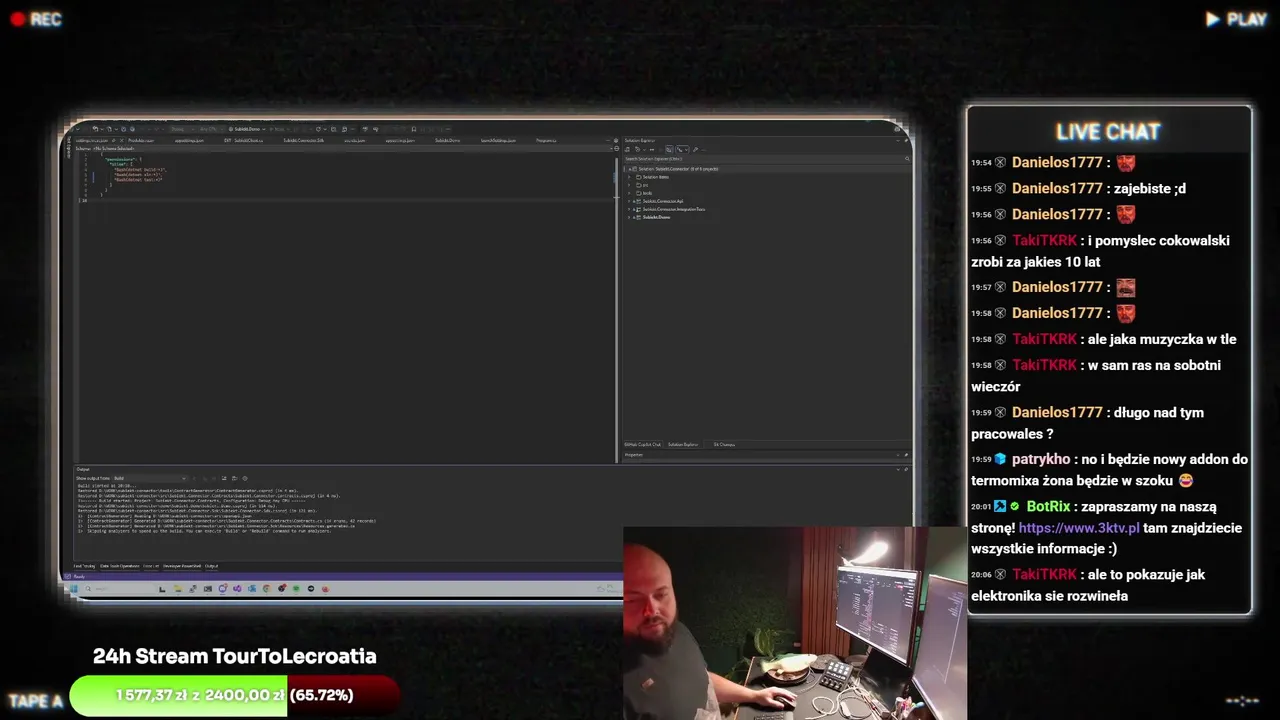1280x720 pixels.
Task: Open the Show output from Build dropdown
Action: coord(150,478)
